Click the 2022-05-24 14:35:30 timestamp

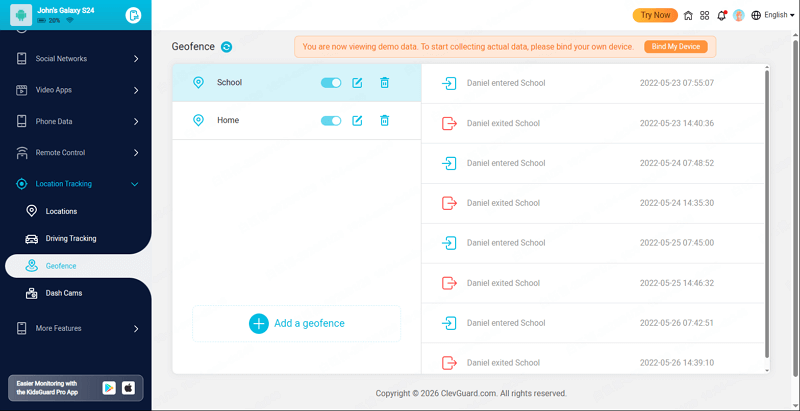677,203
